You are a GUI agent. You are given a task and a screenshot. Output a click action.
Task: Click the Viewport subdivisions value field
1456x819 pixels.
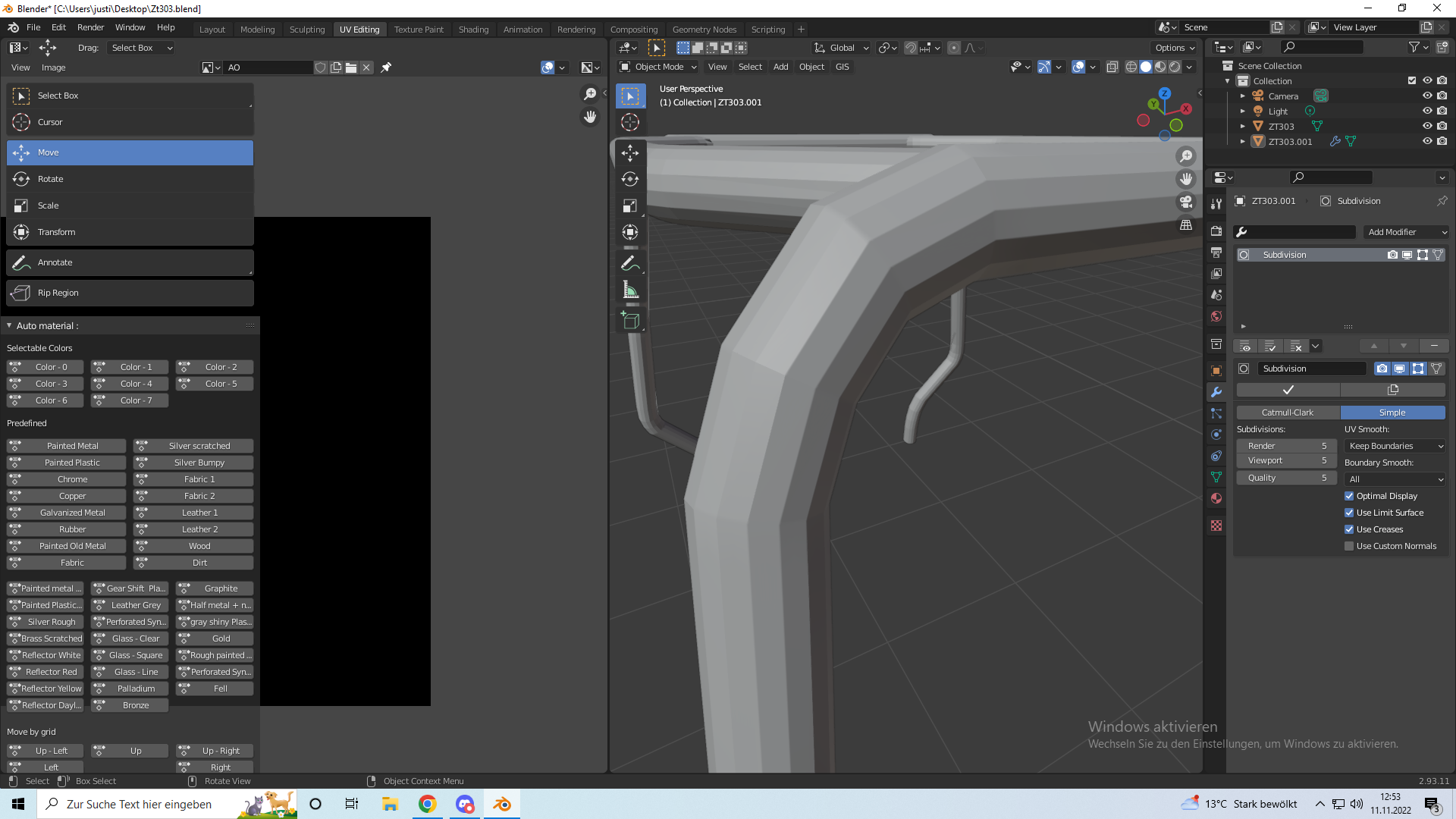1286,460
